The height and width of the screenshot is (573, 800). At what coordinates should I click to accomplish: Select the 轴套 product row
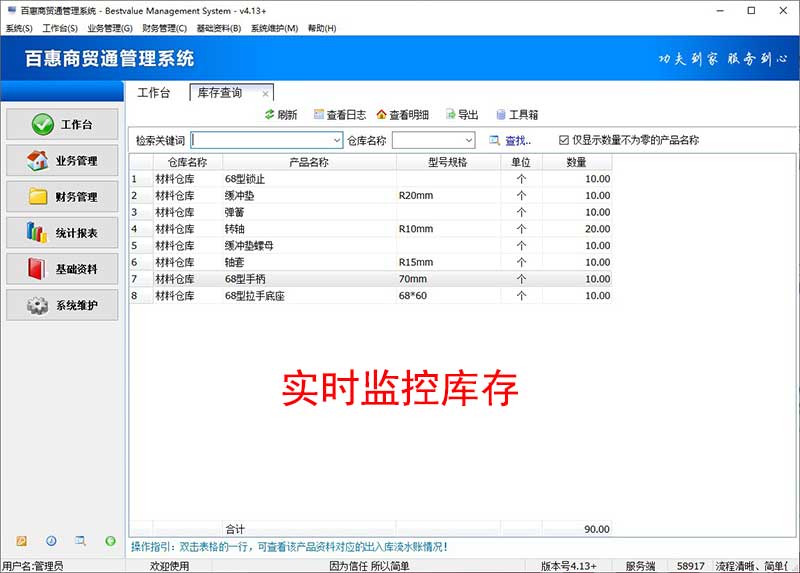coord(370,262)
